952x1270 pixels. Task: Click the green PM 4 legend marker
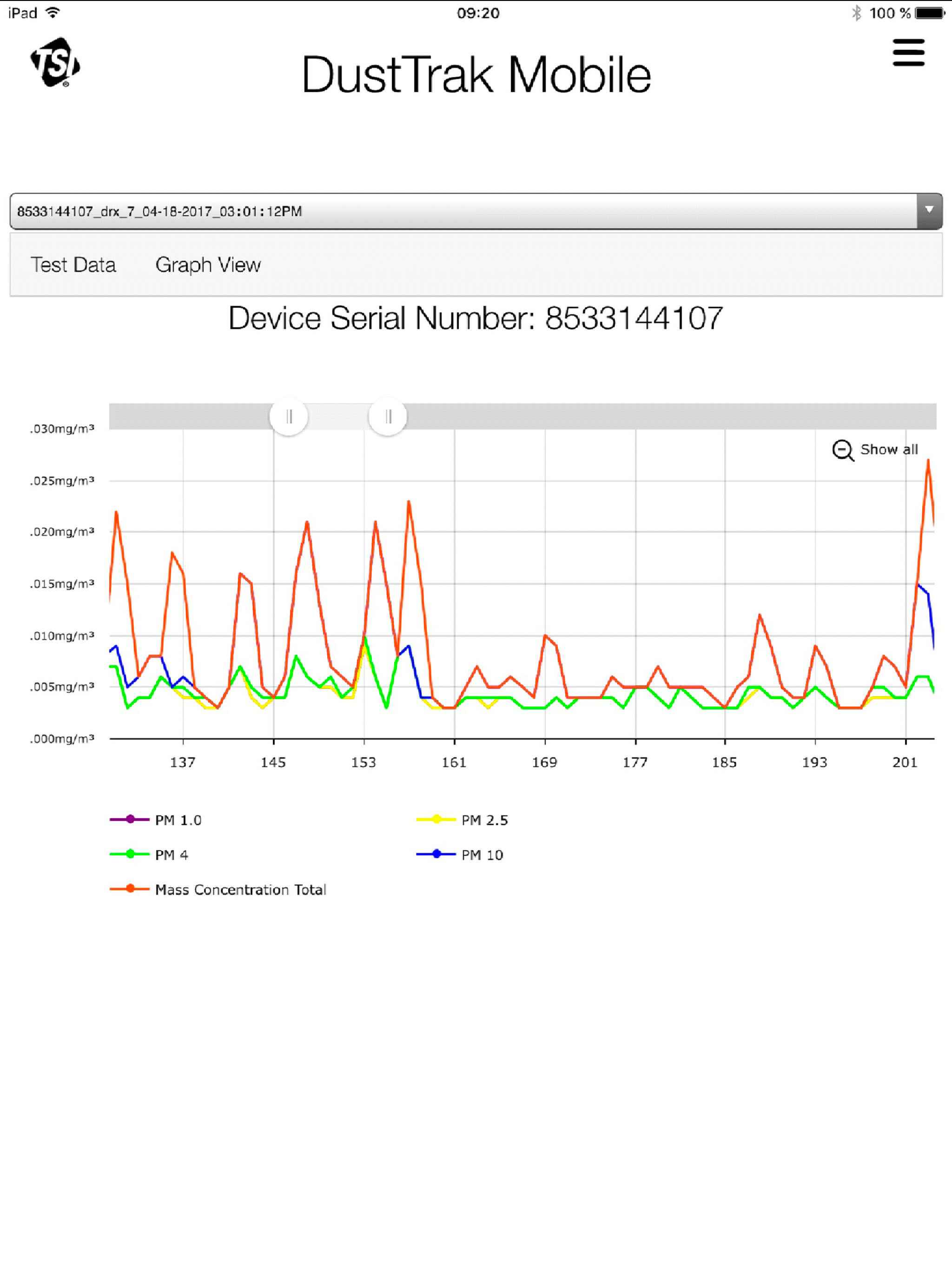tap(130, 854)
